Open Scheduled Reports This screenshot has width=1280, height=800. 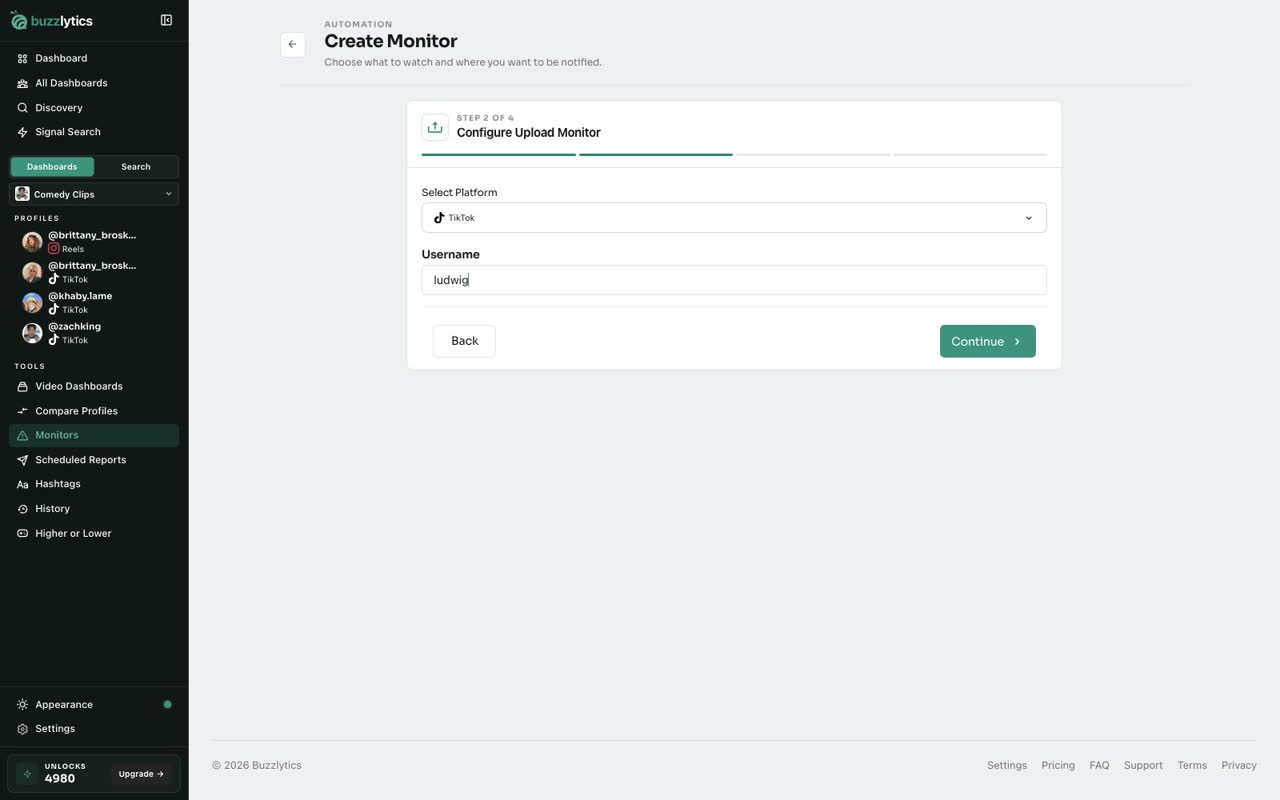94,460
